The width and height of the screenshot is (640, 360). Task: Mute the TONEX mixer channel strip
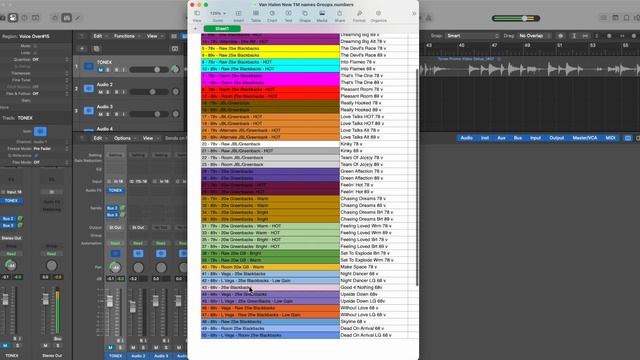pyautogui.click(x=110, y=347)
